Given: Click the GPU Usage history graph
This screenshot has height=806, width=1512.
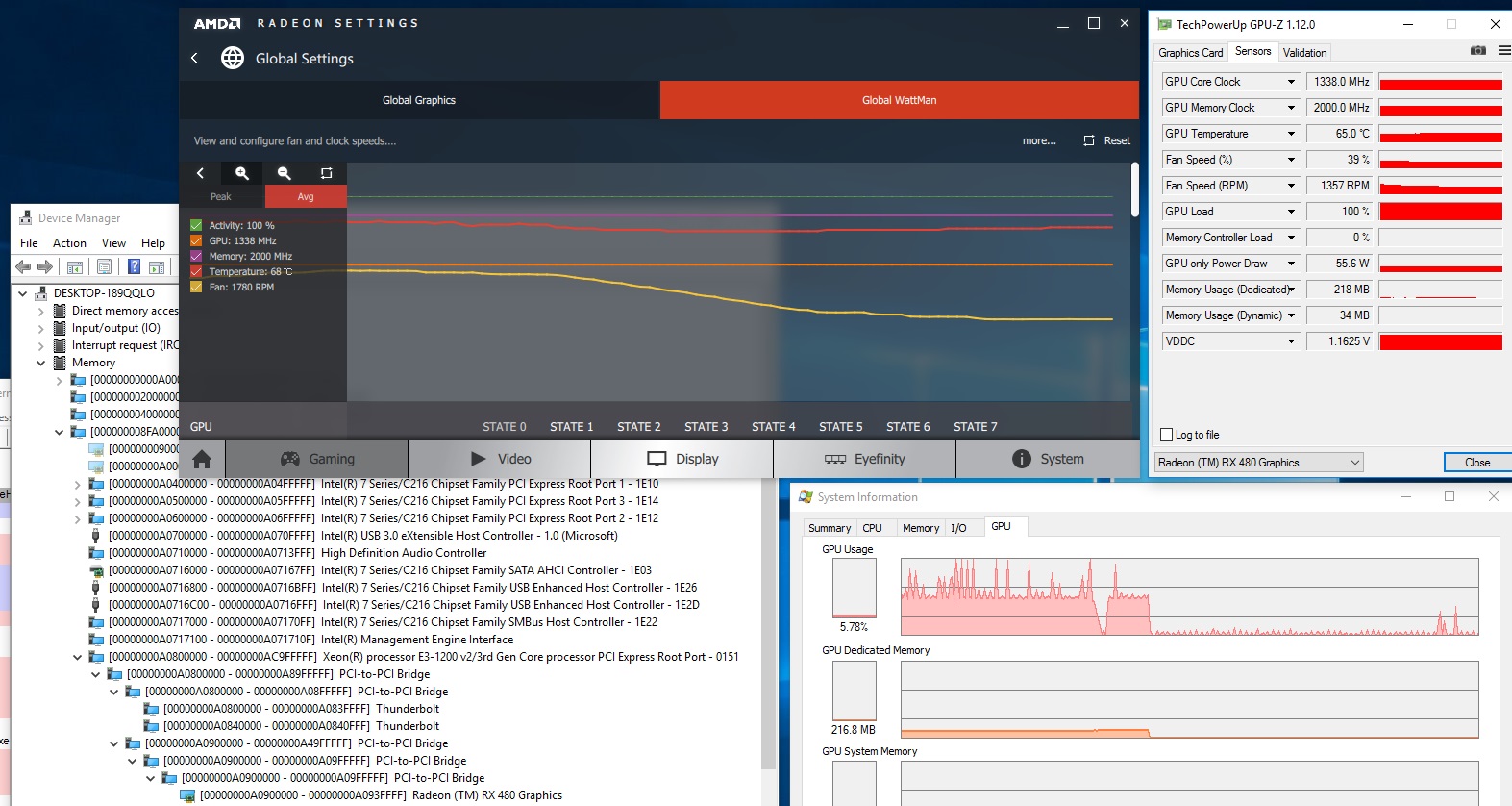Looking at the screenshot, I should coord(1190,597).
